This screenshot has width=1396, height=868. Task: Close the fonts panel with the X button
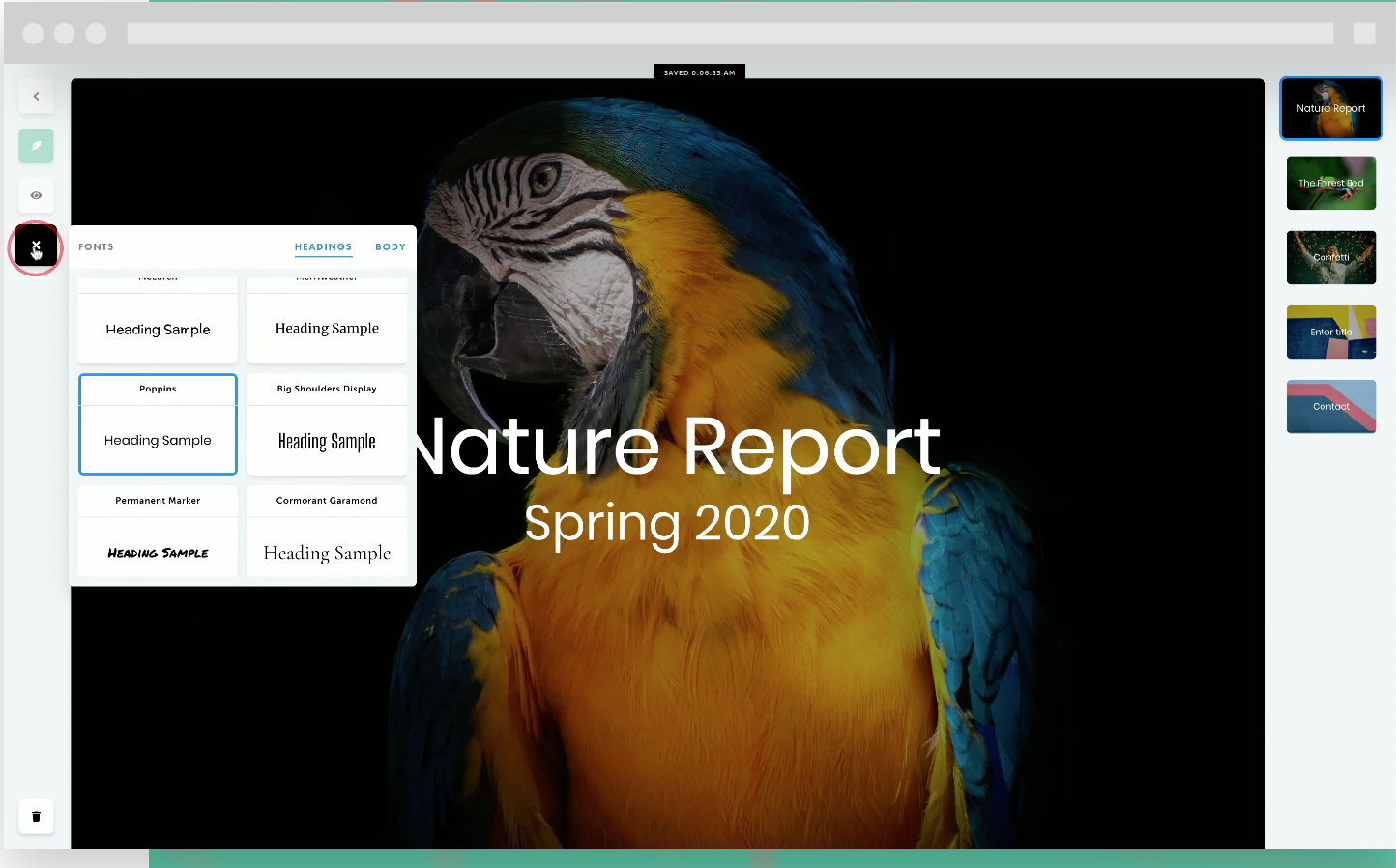click(x=36, y=246)
